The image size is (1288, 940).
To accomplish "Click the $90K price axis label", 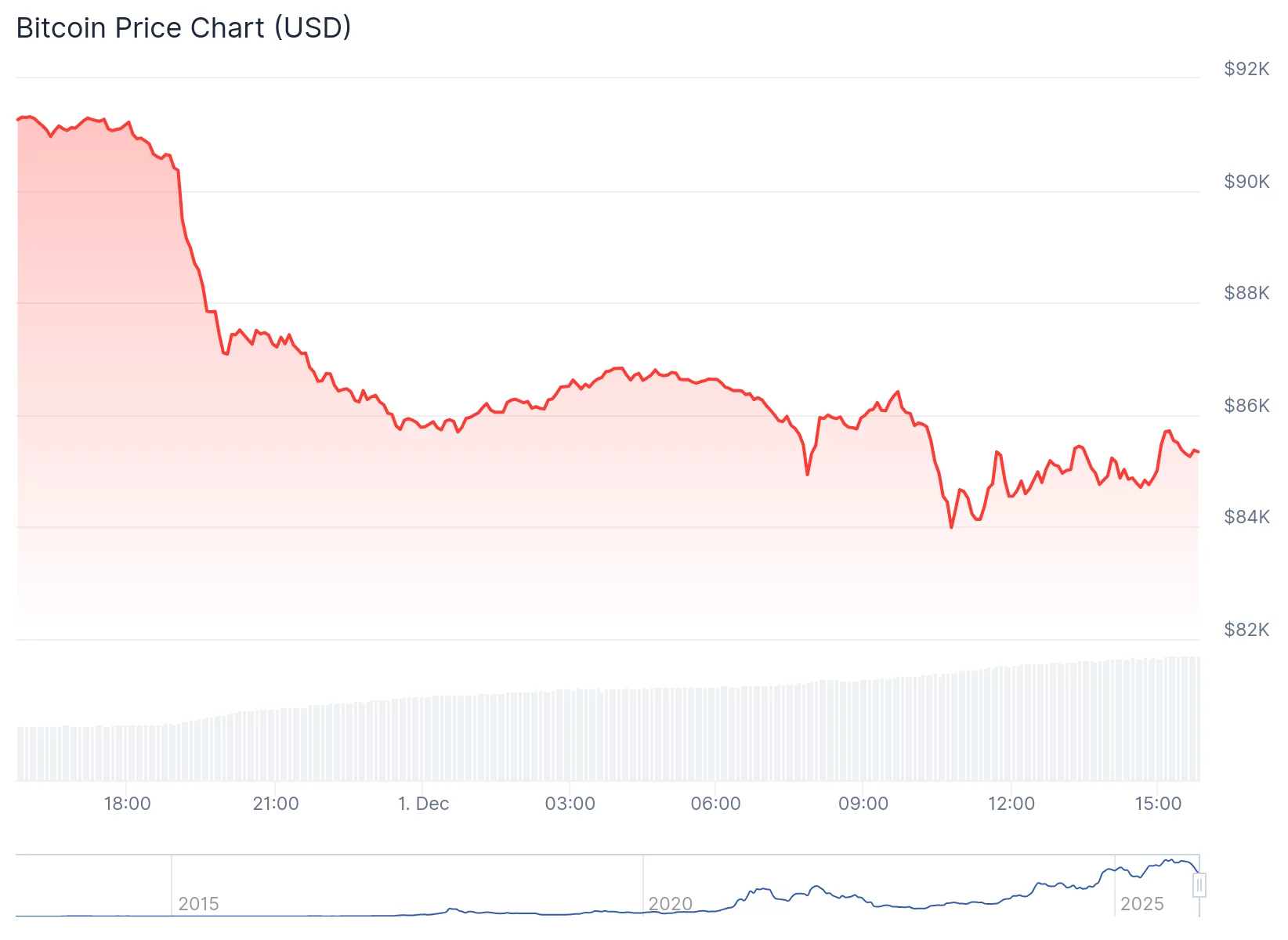I will coord(1246,182).
